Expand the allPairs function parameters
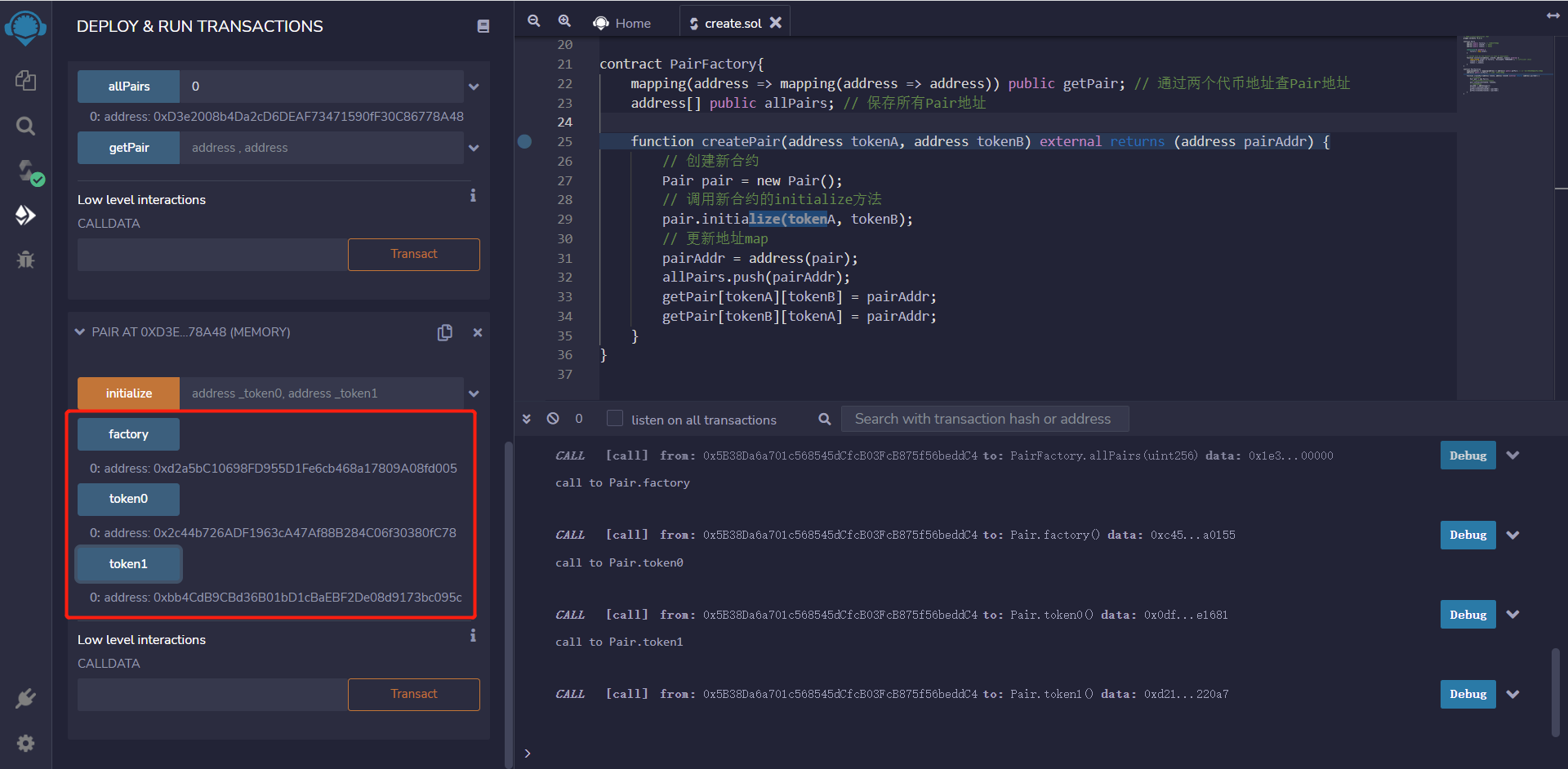Screen dimensions: 1568x769 [x=474, y=87]
